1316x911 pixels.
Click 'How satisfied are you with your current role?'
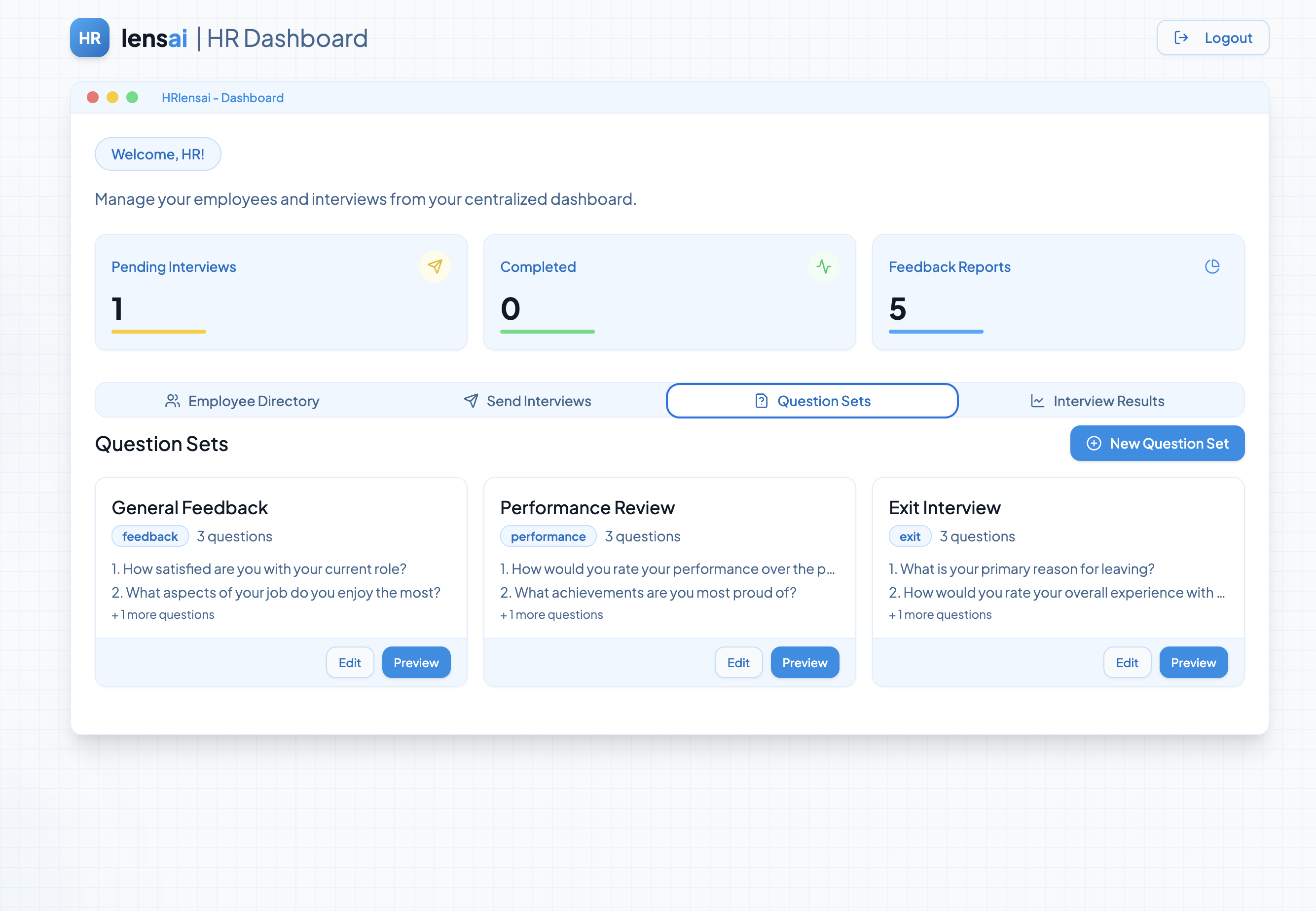(x=265, y=569)
